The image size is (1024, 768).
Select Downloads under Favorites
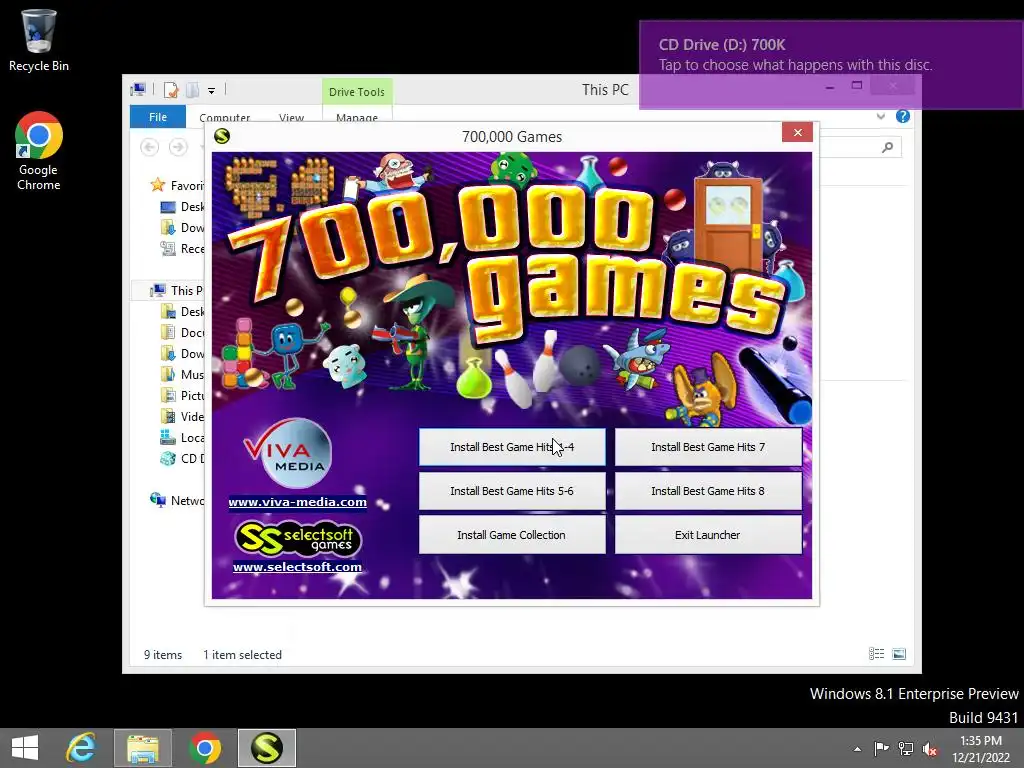point(182,228)
